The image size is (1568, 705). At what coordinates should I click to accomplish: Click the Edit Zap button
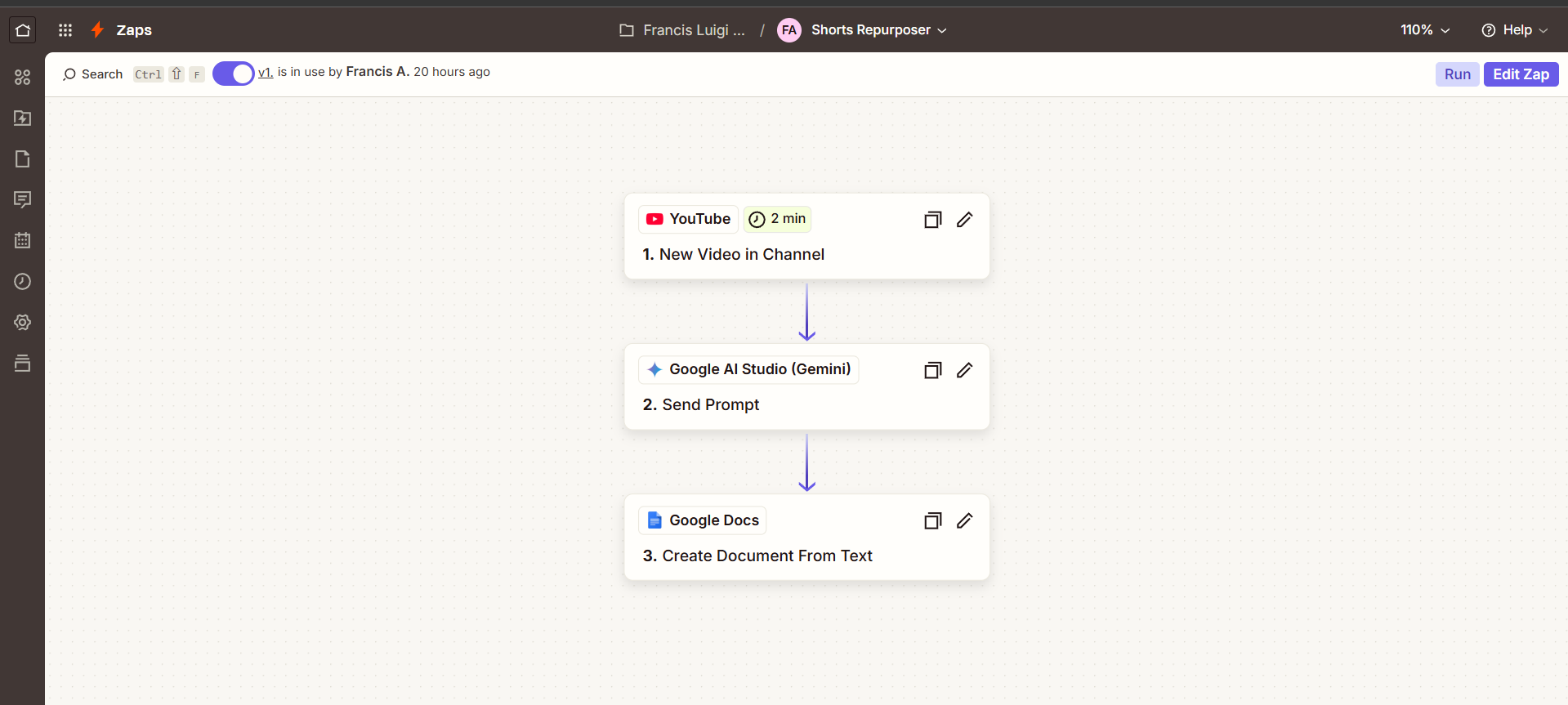(1521, 74)
